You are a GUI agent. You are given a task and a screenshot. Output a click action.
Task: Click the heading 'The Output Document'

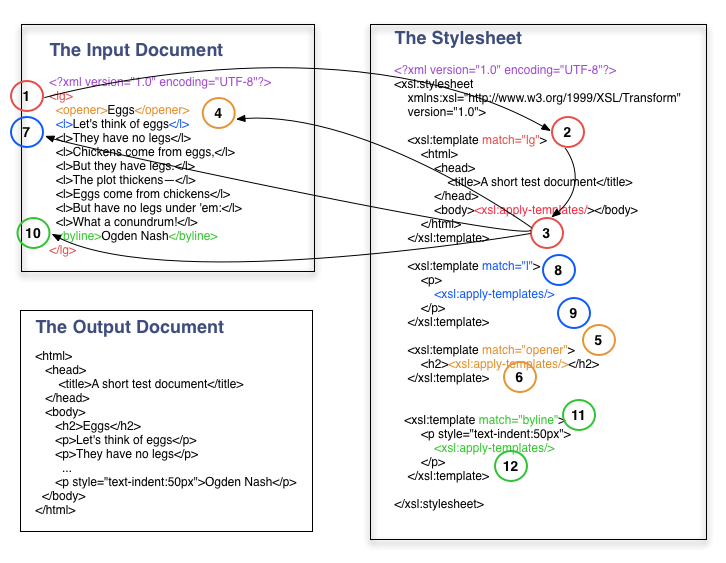click(x=130, y=327)
